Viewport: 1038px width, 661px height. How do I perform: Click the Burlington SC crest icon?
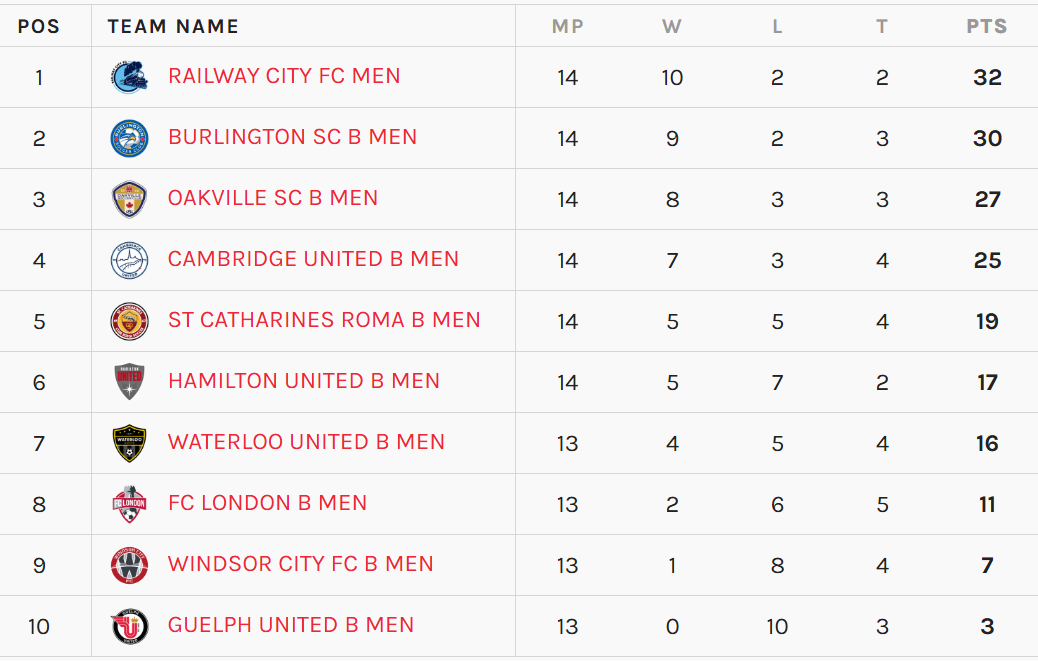[x=129, y=138]
